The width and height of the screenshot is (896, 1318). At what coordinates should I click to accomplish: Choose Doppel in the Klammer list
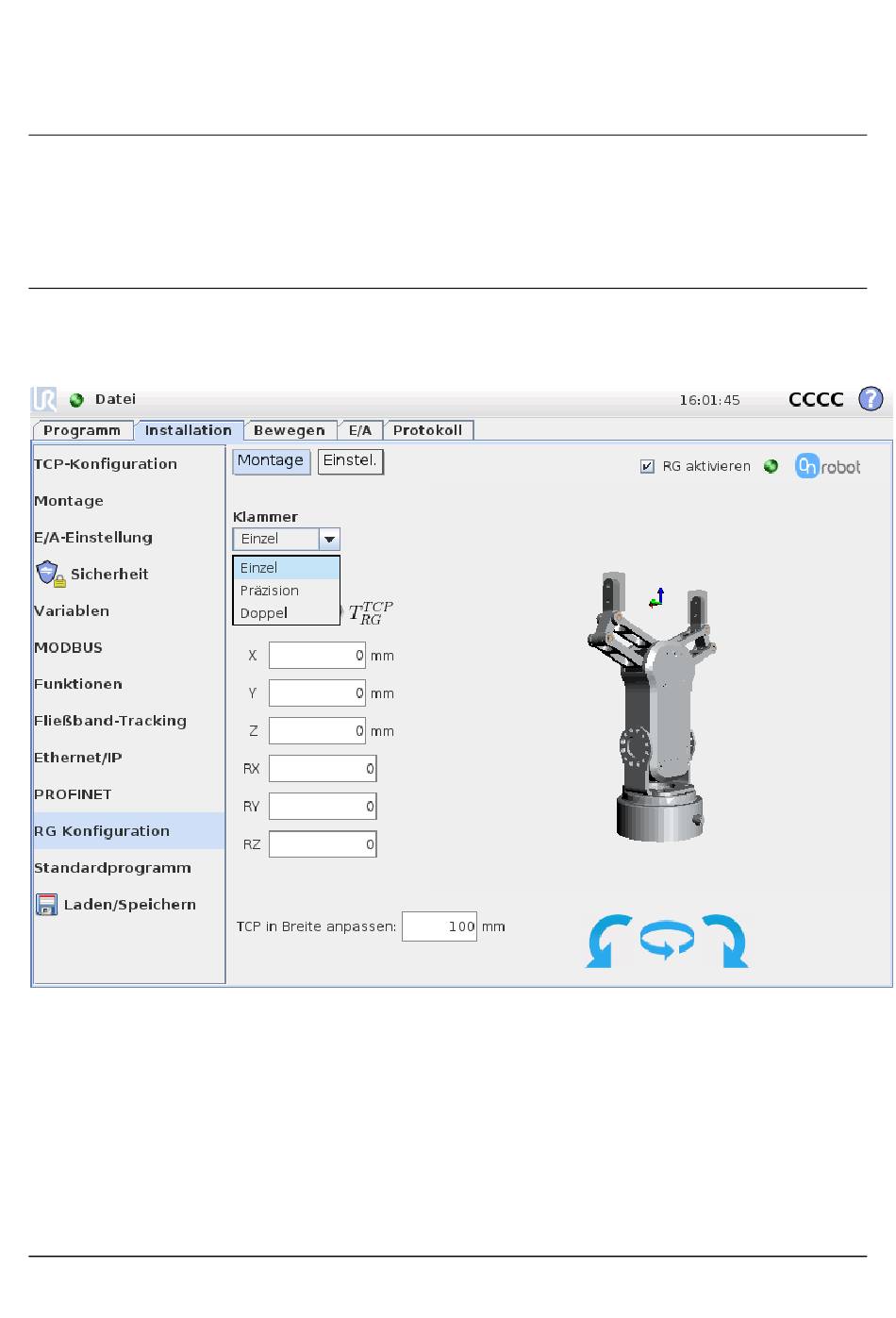coord(264,613)
